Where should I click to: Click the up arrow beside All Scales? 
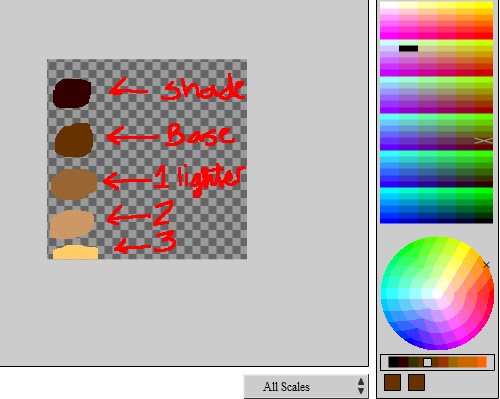[361, 382]
